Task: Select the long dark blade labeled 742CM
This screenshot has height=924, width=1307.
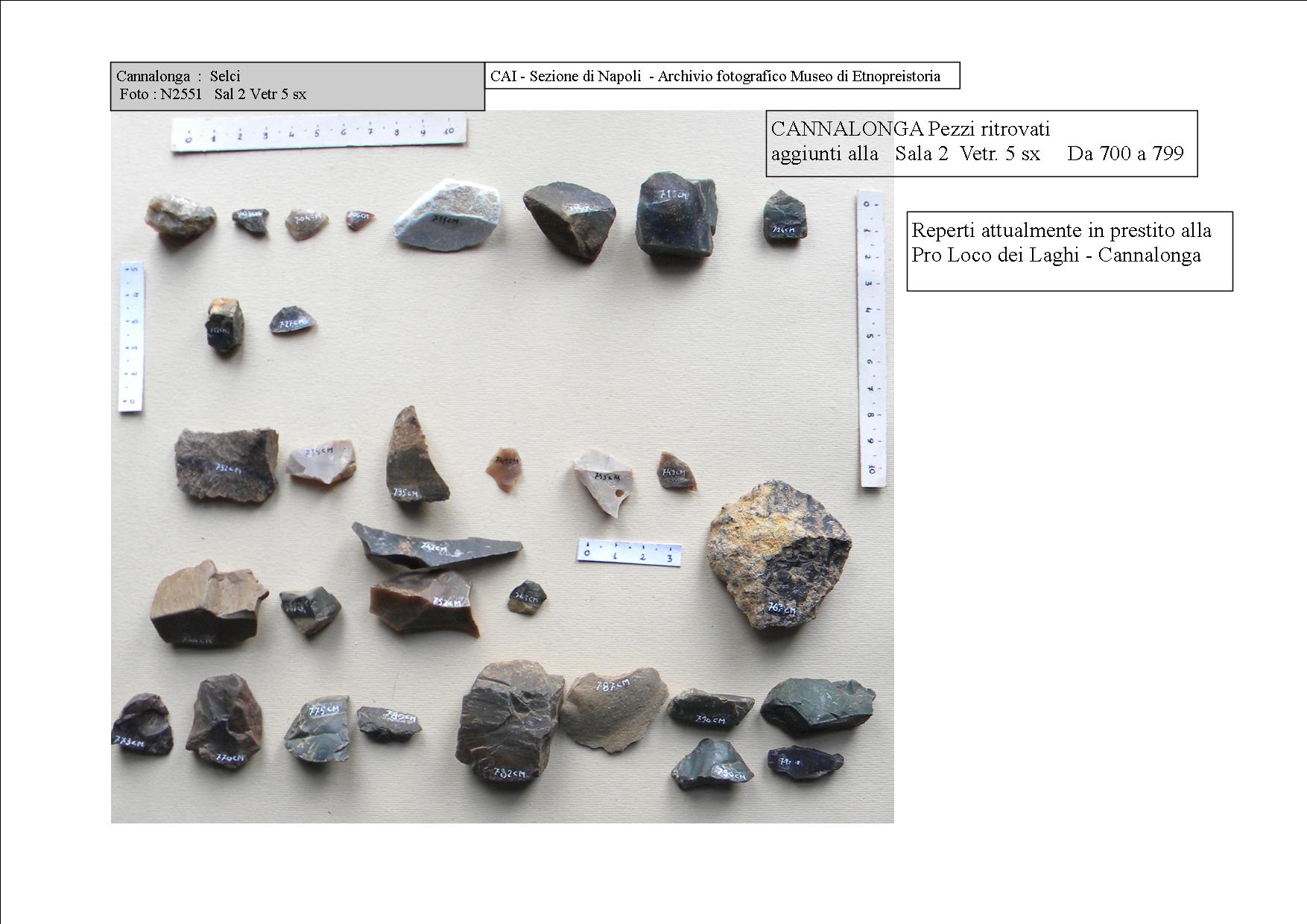Action: point(437,547)
